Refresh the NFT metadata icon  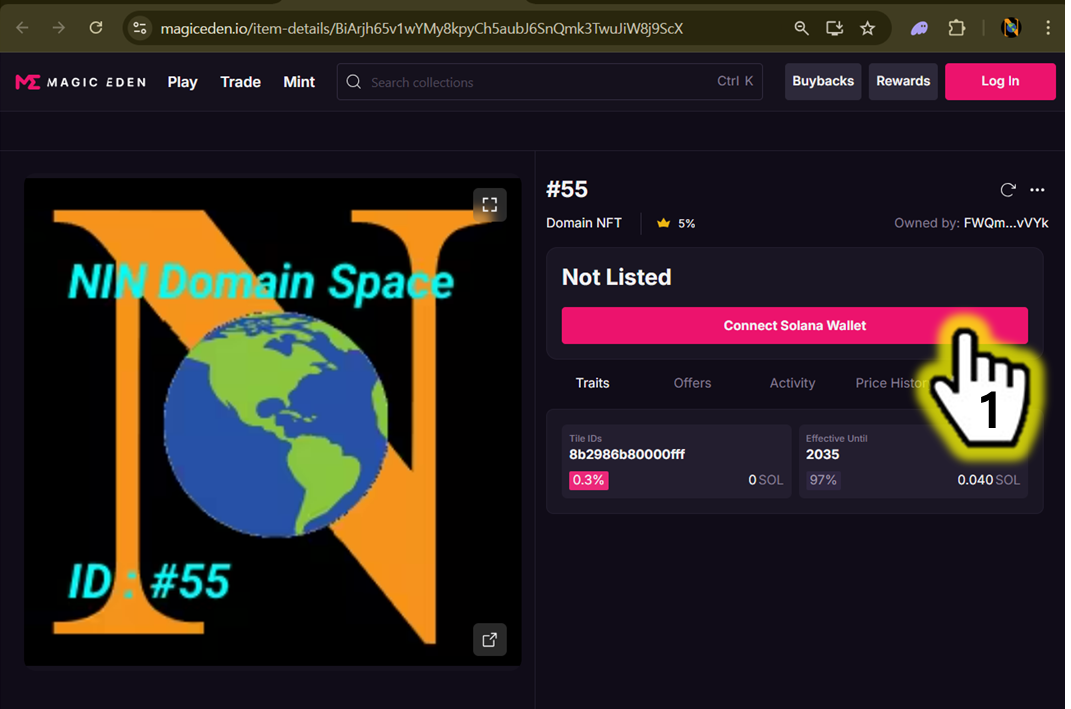(x=1008, y=190)
